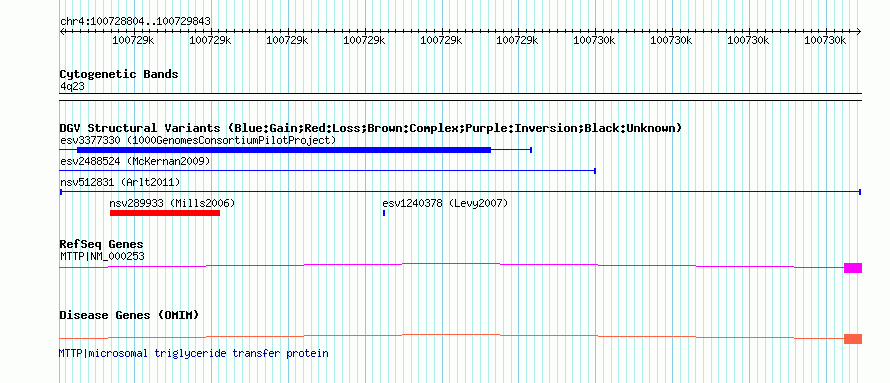Click the magenta MTTP exon block
This screenshot has width=890, height=383.
pos(853,268)
